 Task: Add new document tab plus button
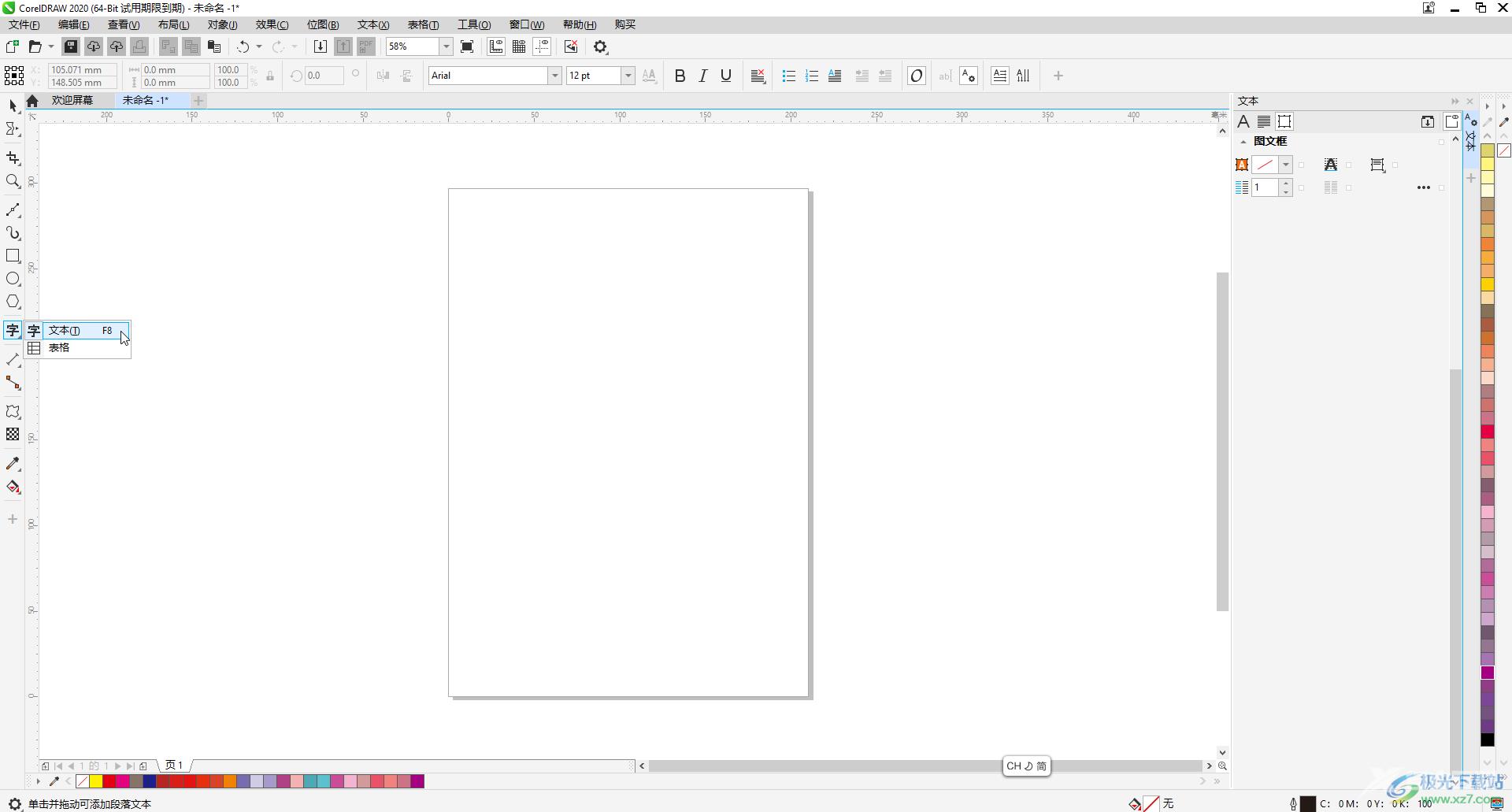tap(198, 100)
